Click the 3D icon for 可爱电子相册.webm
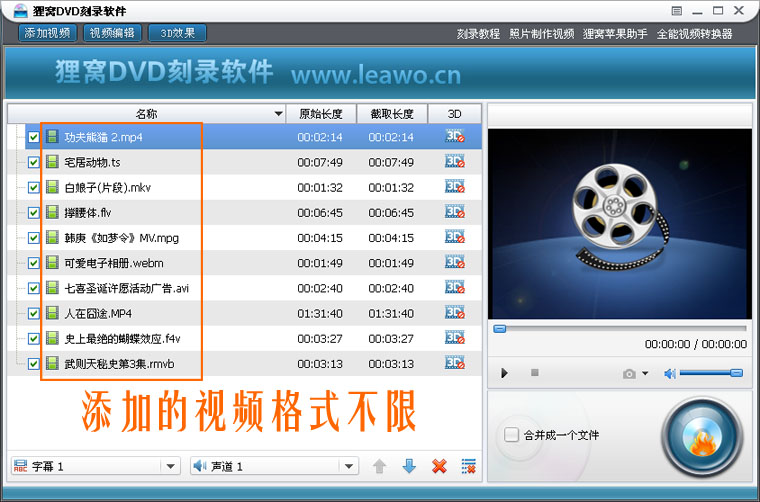 tap(455, 263)
